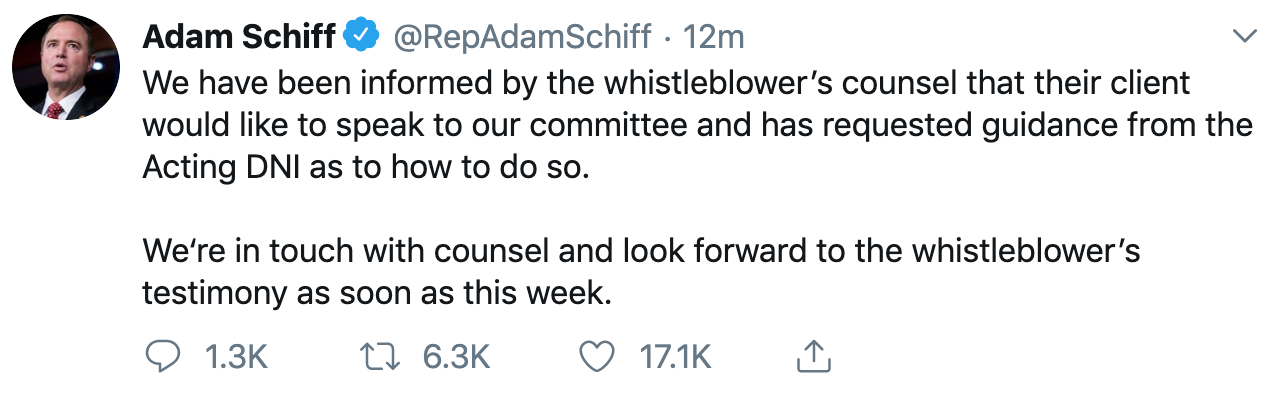1276x400 pixels.
Task: Open the share tweet upload icon
Action: tap(813, 354)
